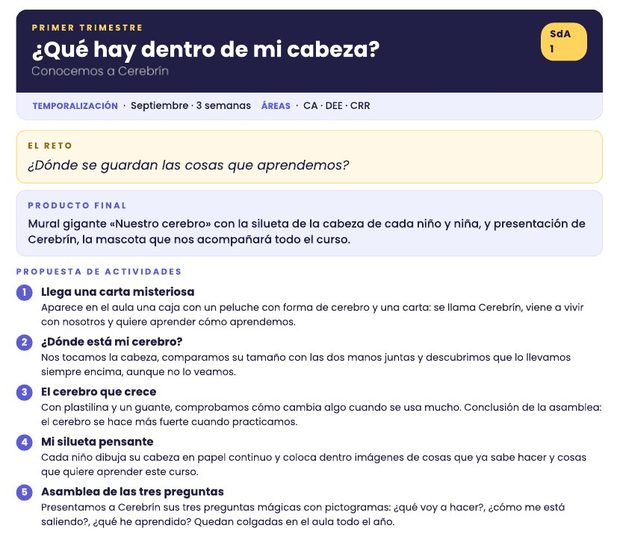Click the "ÁREAS" label
Screen dimensions: 620x534
[276, 106]
